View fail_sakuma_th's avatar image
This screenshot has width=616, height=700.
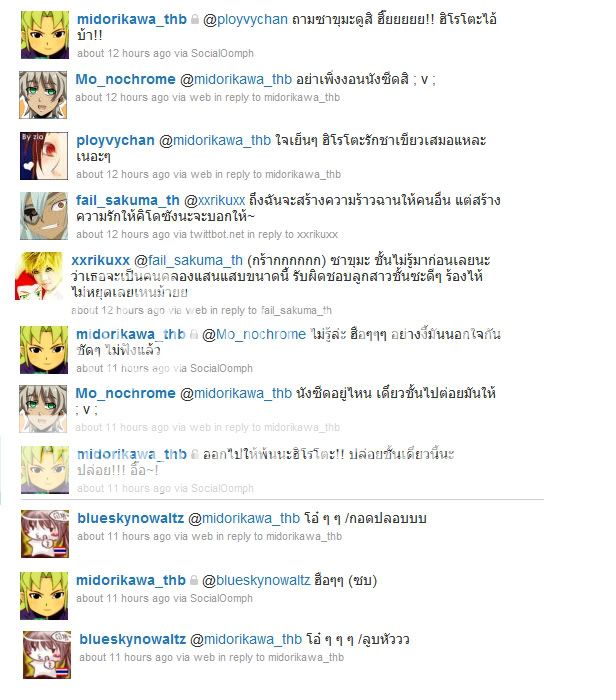click(x=44, y=216)
